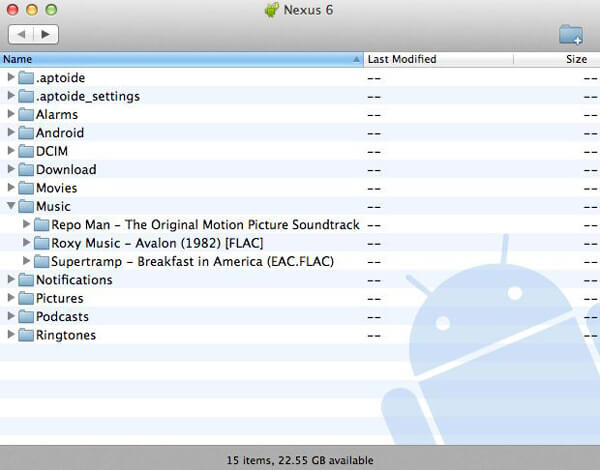Sort by the Name column header

point(180,59)
